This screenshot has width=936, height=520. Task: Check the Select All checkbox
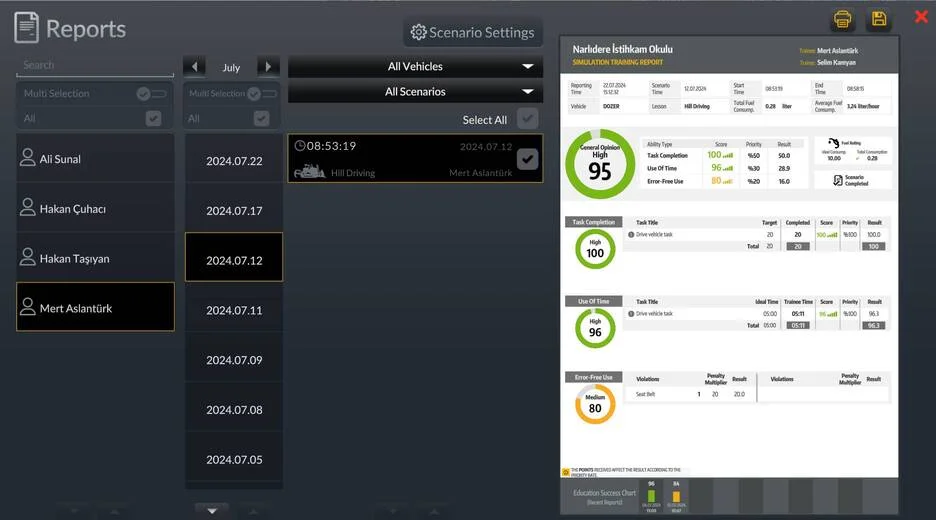coord(527,120)
